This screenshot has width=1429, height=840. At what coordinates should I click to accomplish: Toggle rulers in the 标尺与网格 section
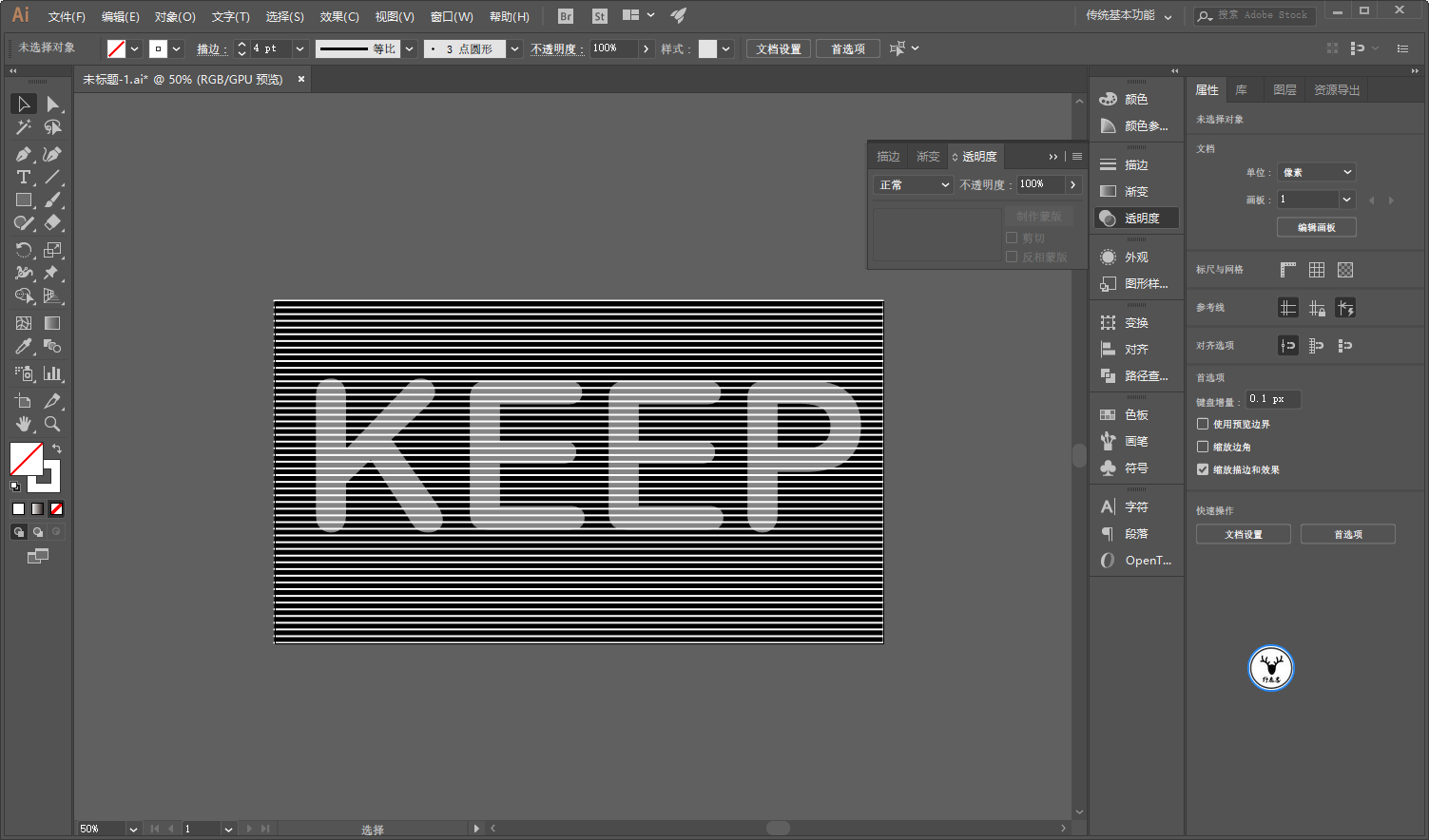click(1288, 270)
